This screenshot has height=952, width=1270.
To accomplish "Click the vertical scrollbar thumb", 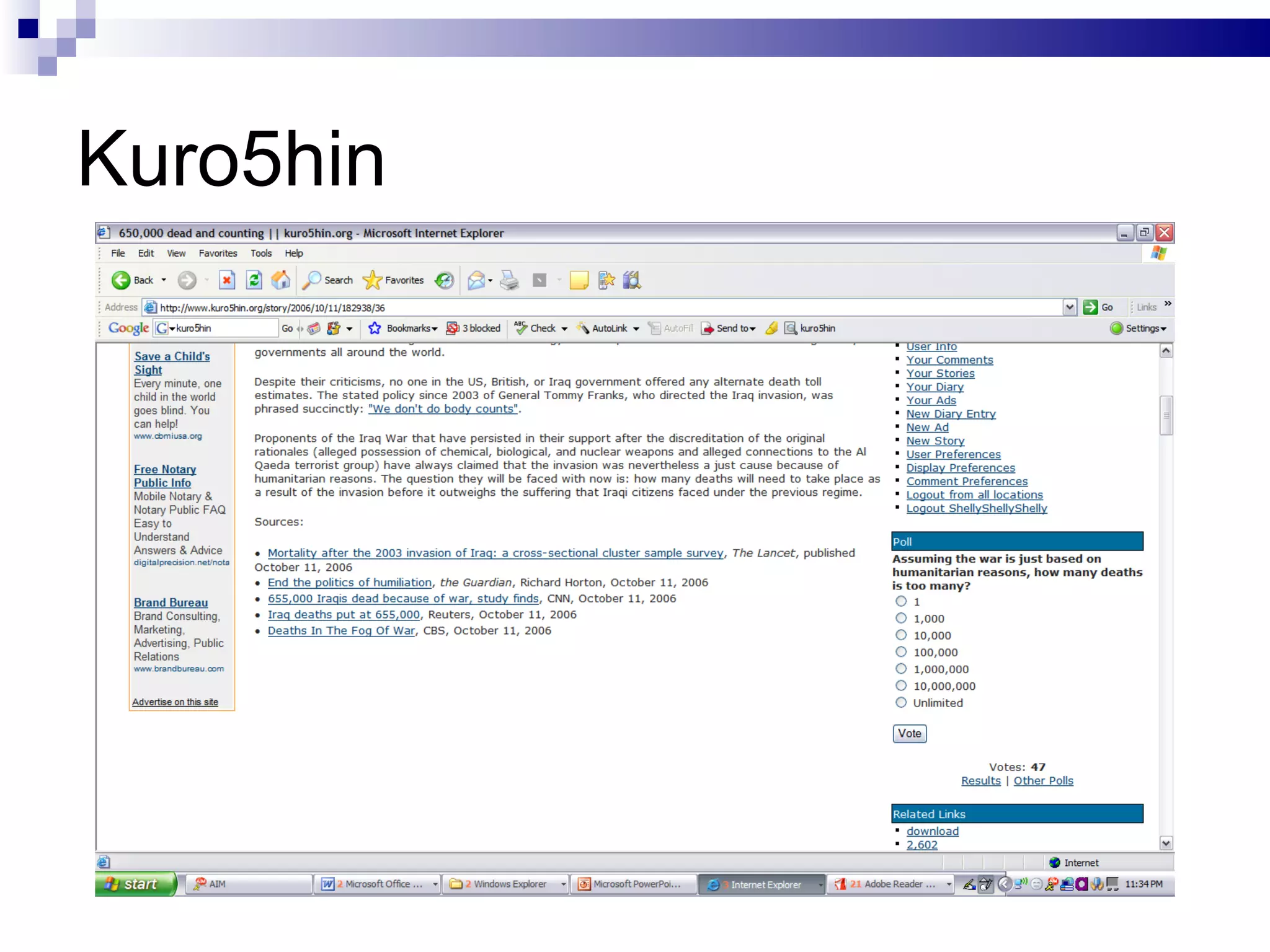I will point(1166,415).
